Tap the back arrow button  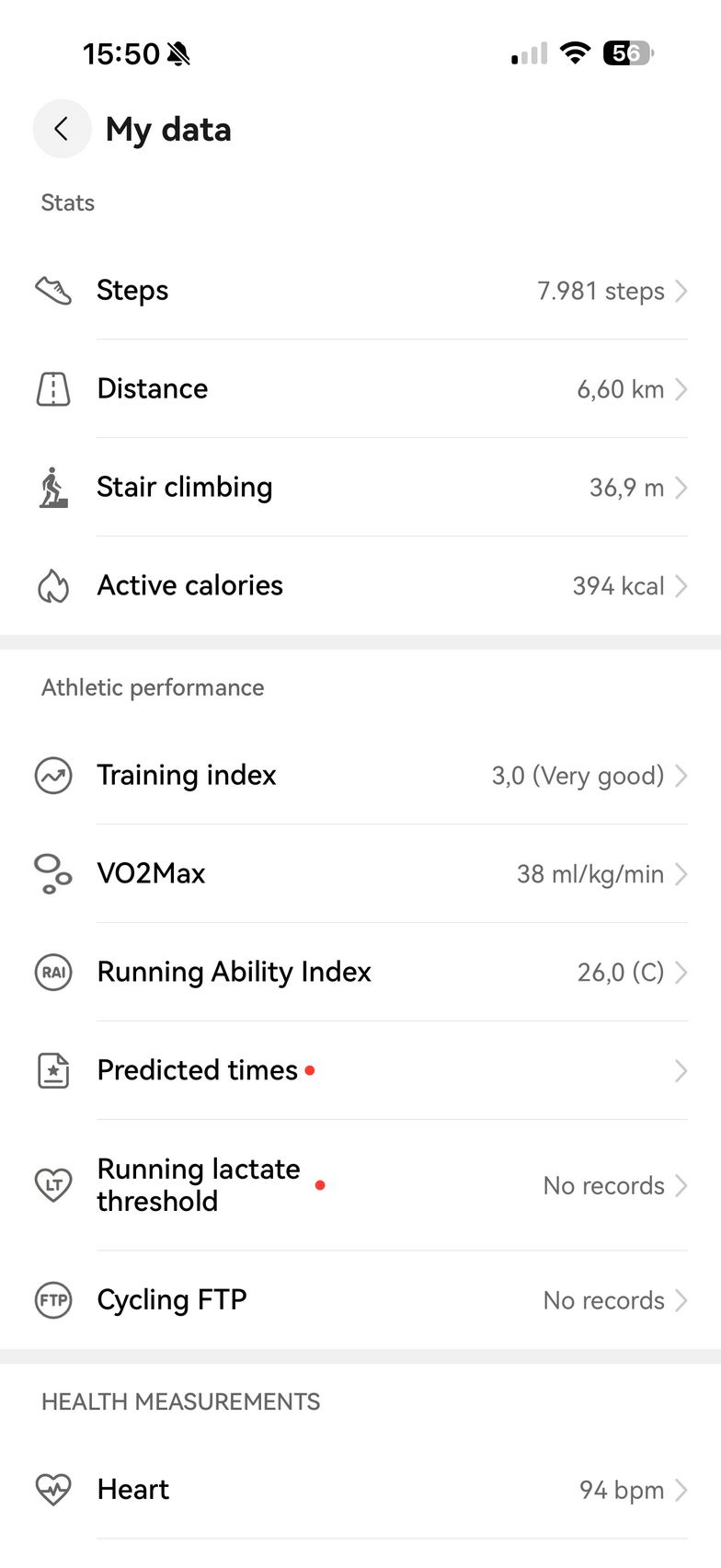[x=62, y=129]
